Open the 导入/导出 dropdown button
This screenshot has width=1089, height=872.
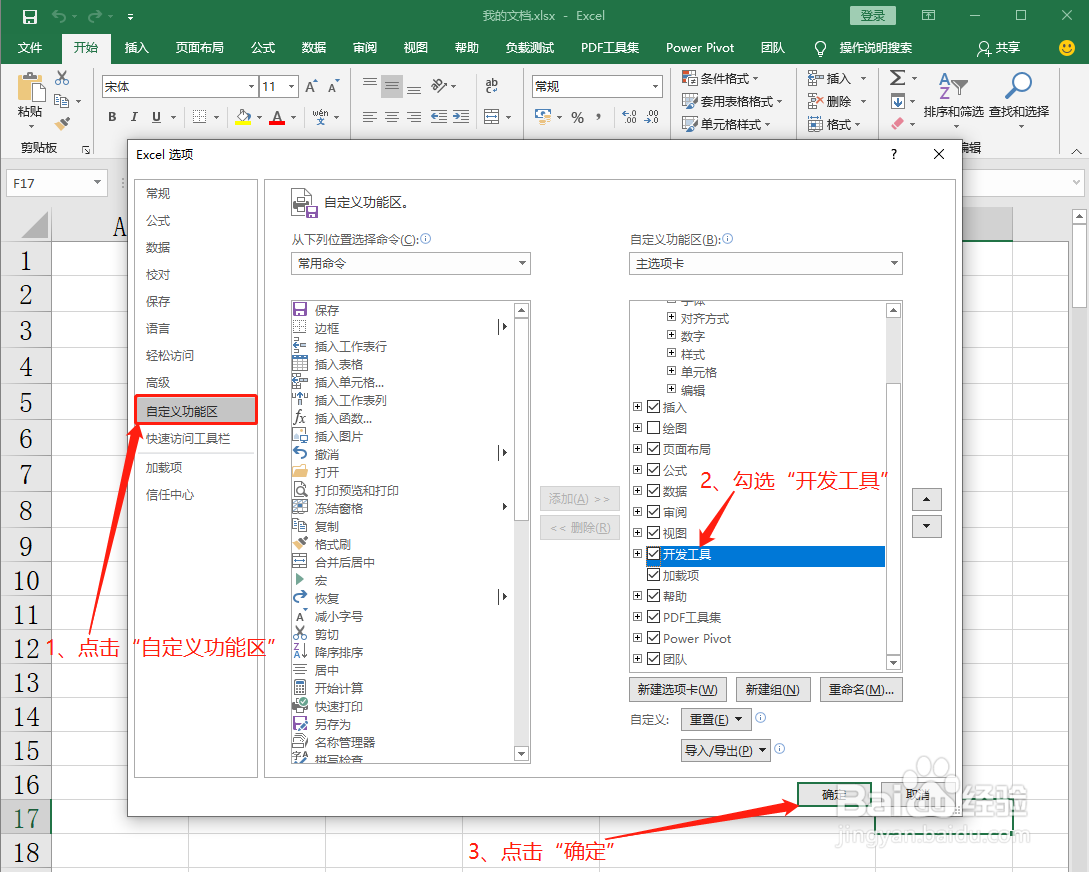[x=726, y=751]
